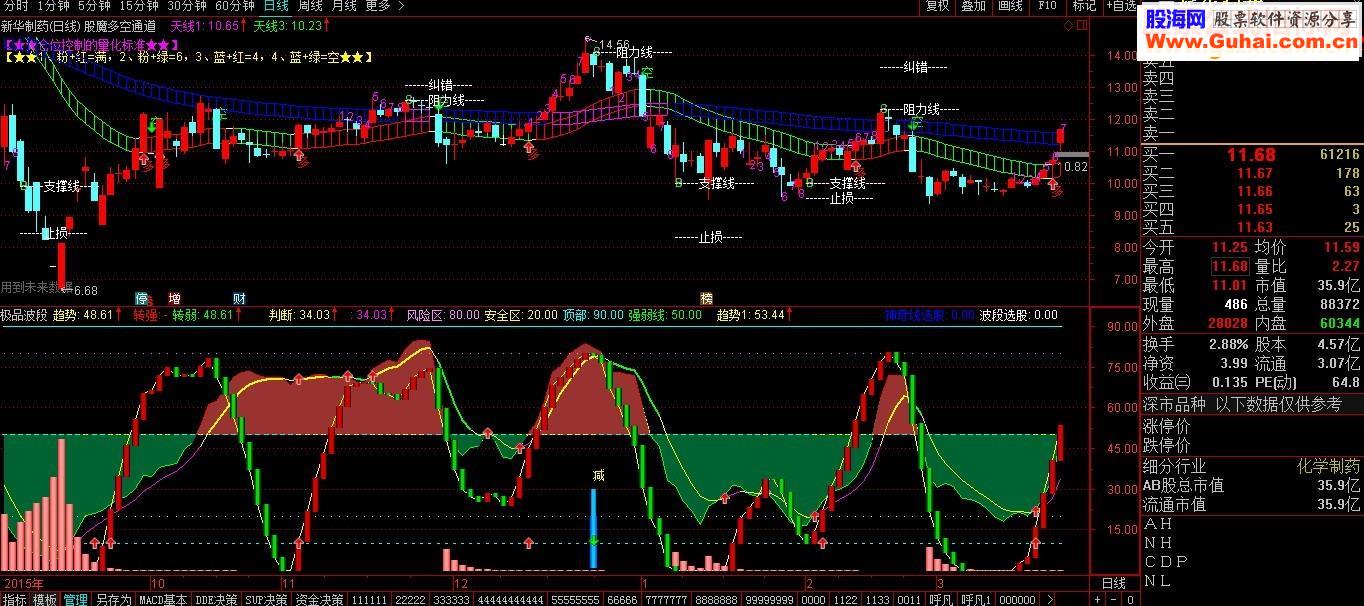Click the 神奇线选股 label

pyautogui.click(x=914, y=315)
